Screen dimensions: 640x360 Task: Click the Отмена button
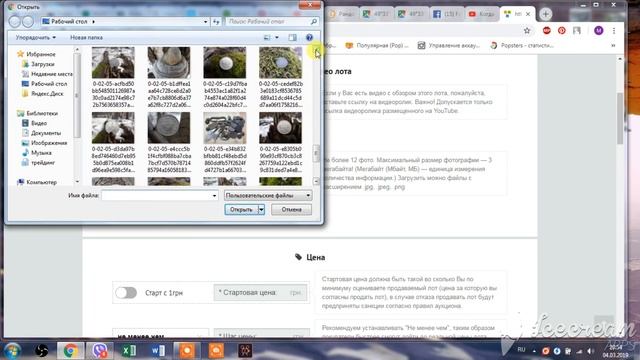coord(291,209)
